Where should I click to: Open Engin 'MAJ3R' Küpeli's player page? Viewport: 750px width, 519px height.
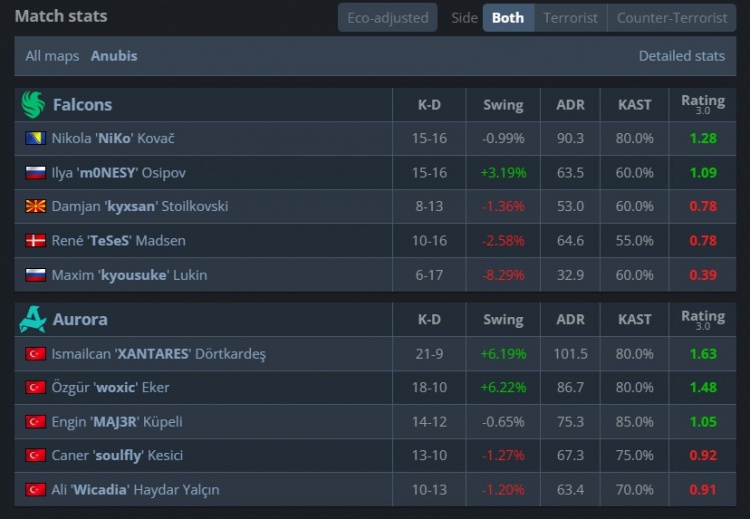pyautogui.click(x=117, y=421)
